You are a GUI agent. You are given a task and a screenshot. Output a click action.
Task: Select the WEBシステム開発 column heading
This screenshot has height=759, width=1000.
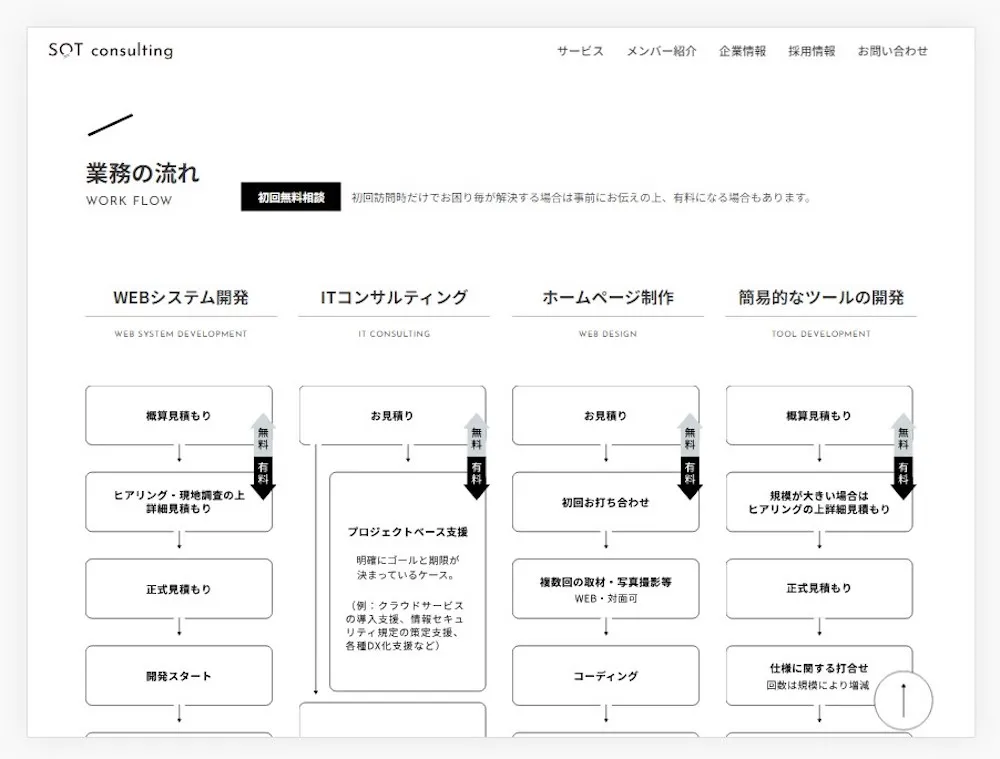click(181, 298)
